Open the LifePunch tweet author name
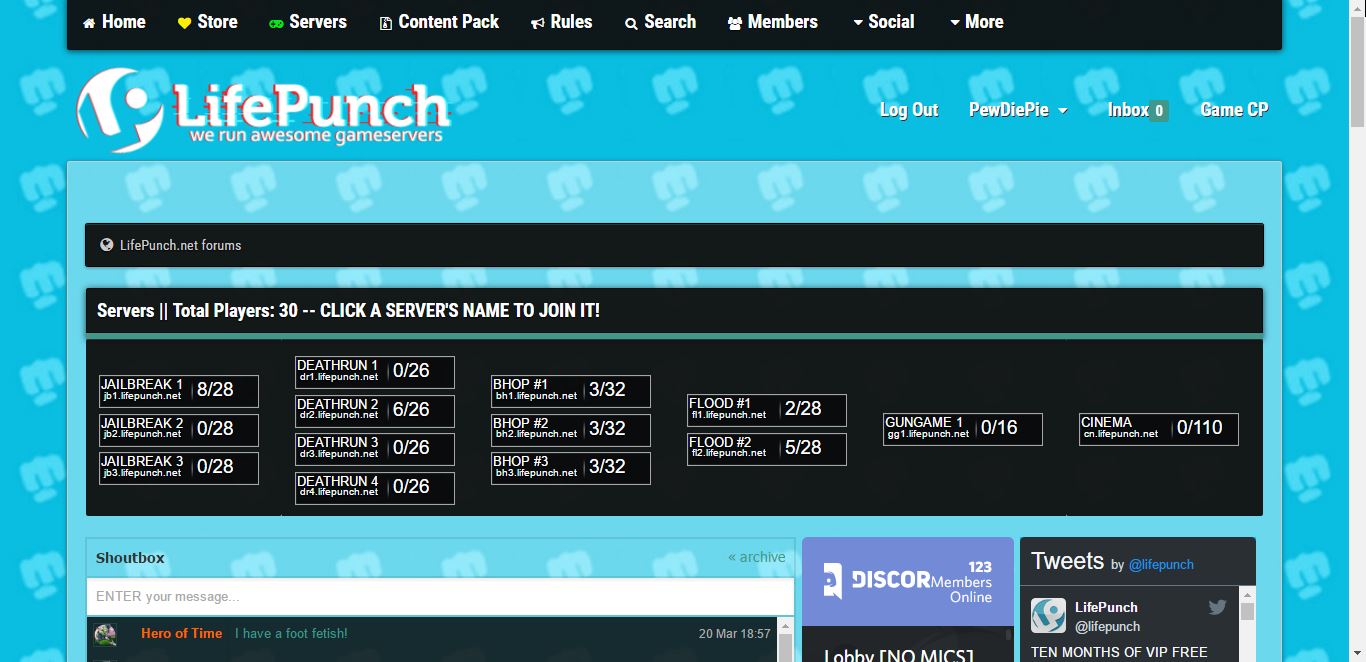 tap(1106, 607)
